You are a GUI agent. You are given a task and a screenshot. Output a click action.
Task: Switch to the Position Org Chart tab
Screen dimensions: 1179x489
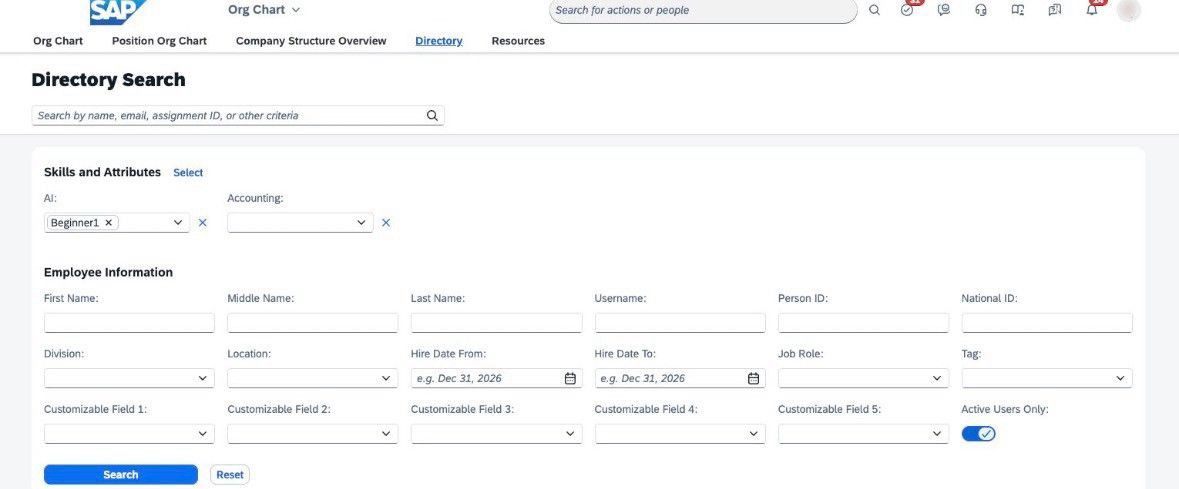[159, 41]
